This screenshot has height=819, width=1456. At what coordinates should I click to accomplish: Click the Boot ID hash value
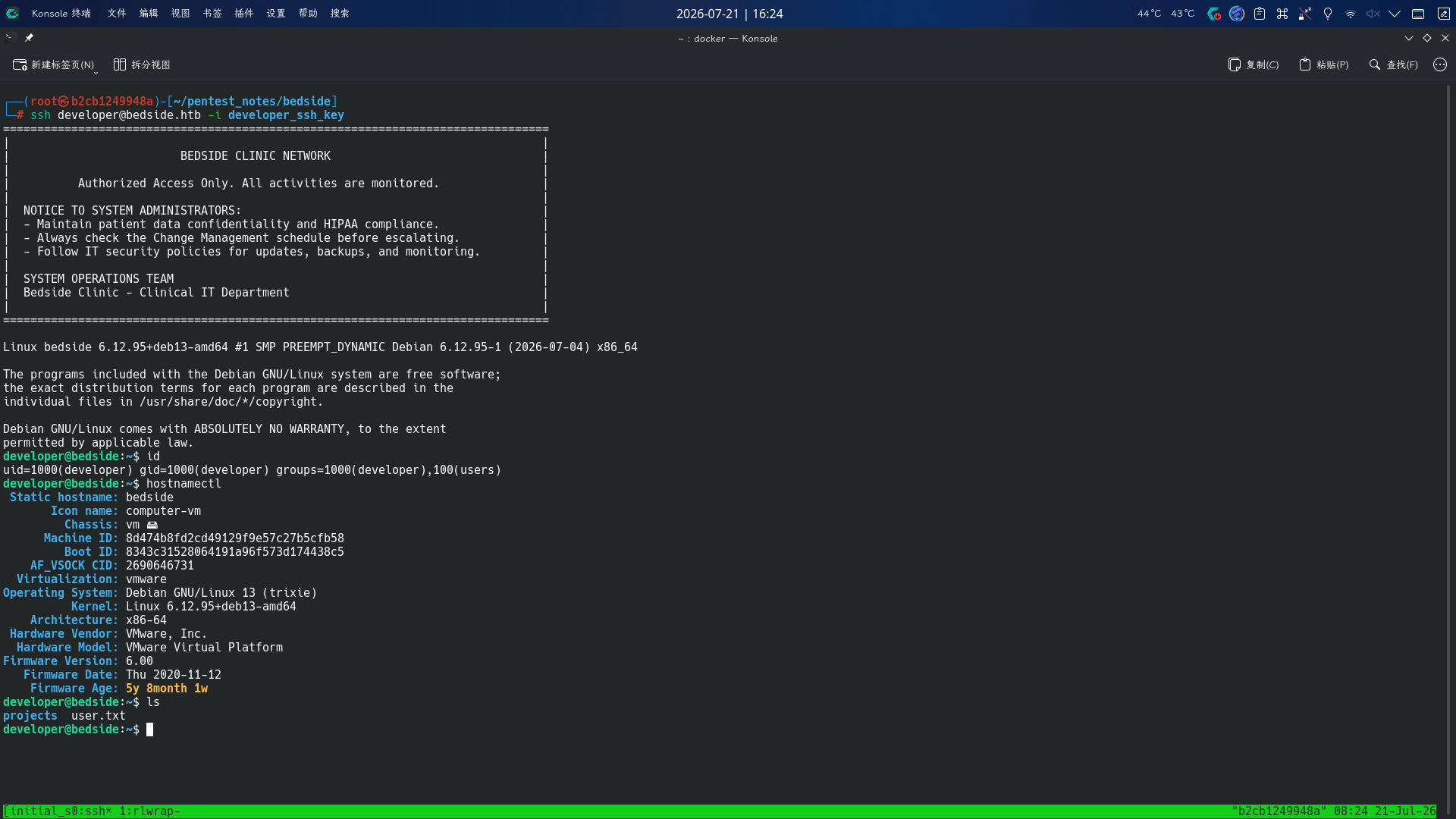click(x=235, y=552)
